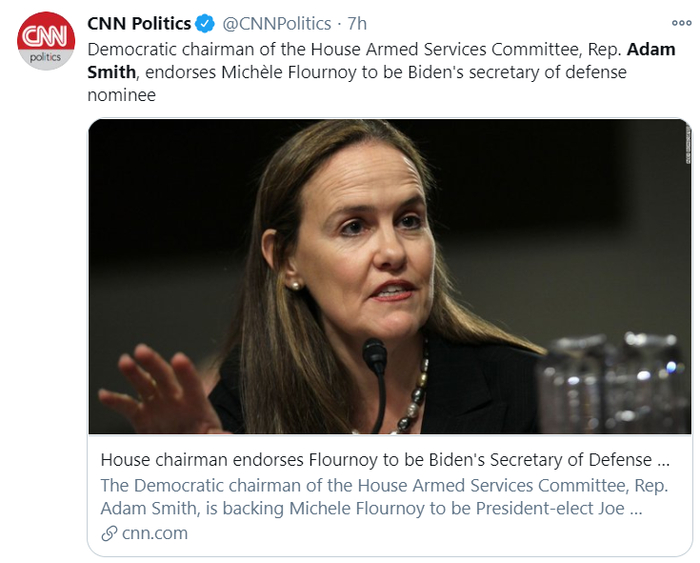This screenshot has width=700, height=563.
Task: Open the tweet's three-dot more menu
Action: (680, 23)
